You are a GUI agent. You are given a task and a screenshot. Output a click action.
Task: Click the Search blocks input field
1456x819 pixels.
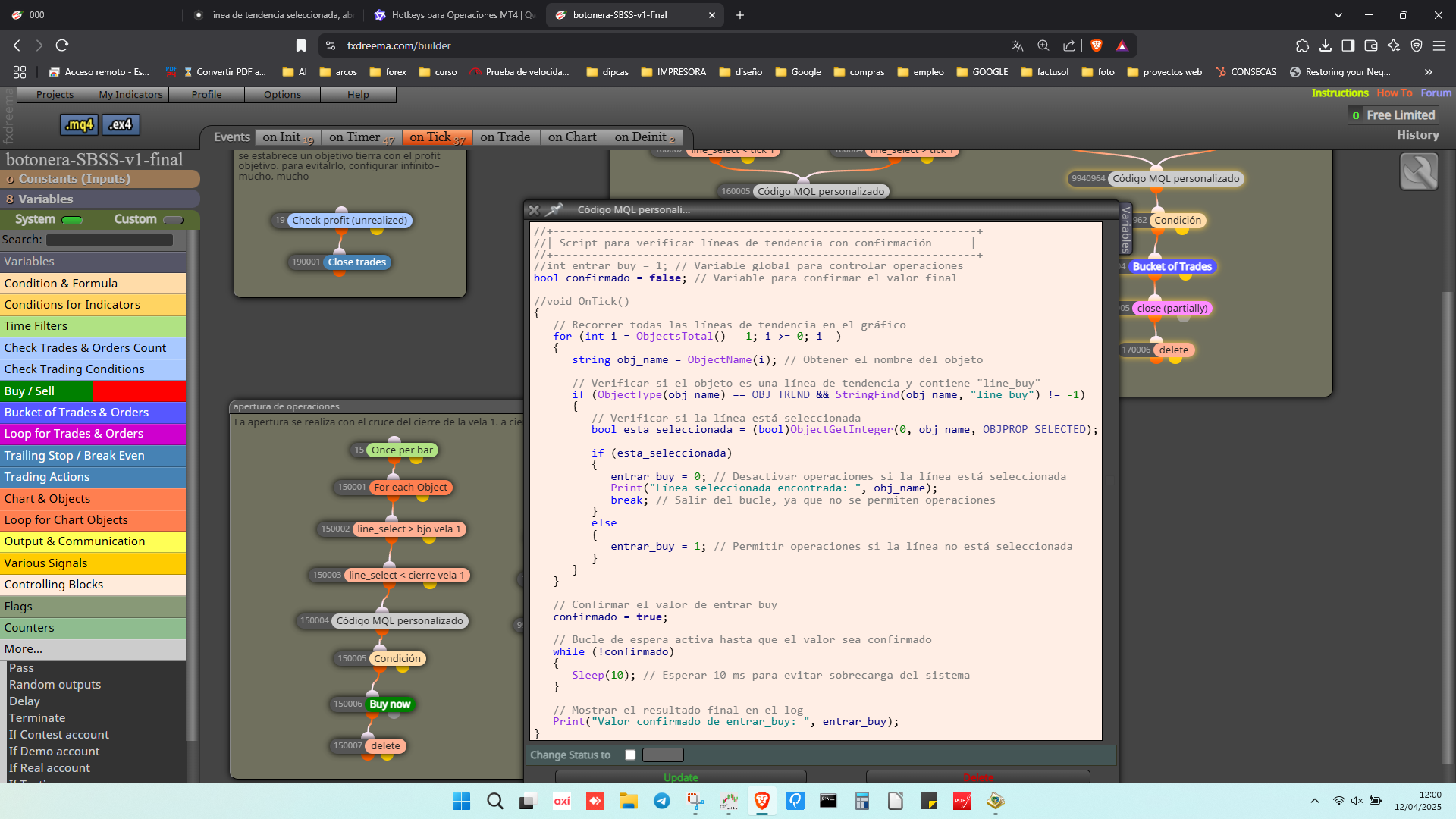coord(109,240)
